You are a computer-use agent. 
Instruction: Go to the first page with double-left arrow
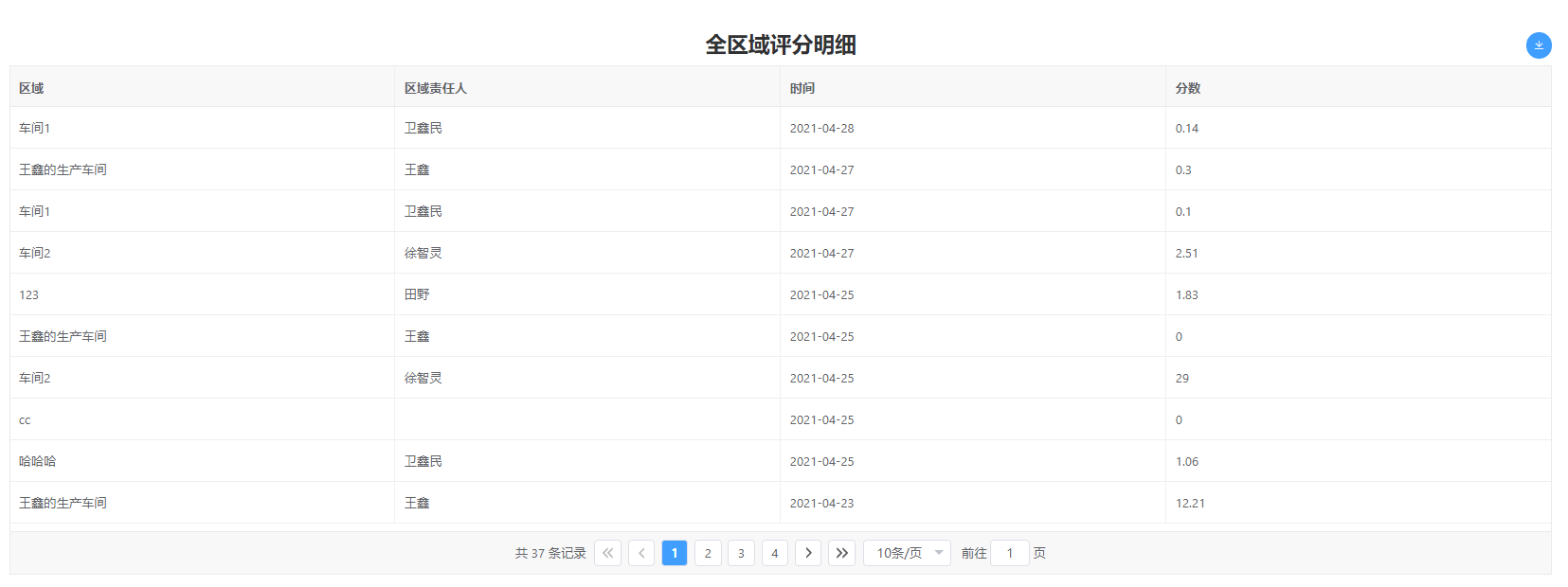click(x=607, y=553)
